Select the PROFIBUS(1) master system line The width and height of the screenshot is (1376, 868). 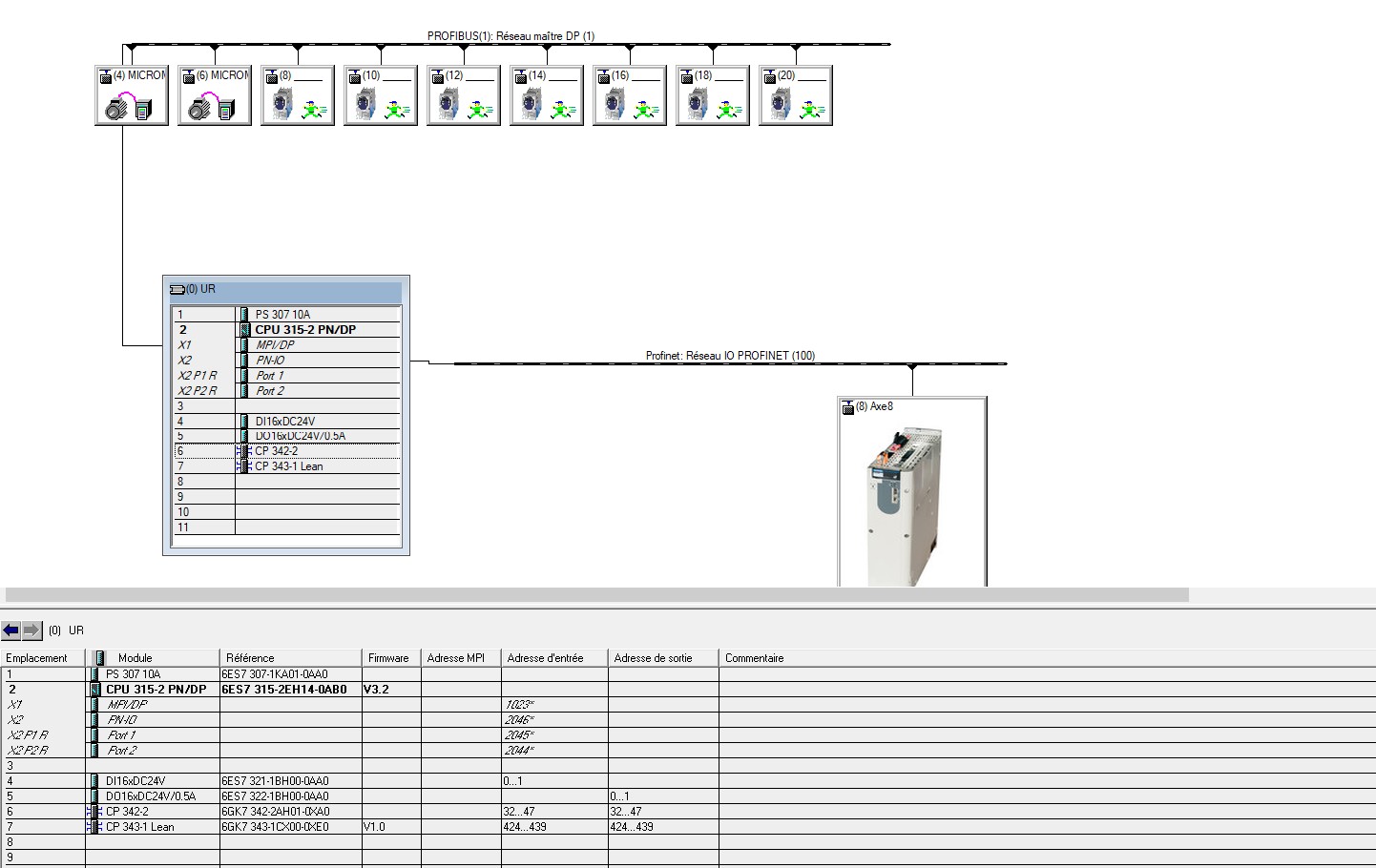(x=668, y=44)
